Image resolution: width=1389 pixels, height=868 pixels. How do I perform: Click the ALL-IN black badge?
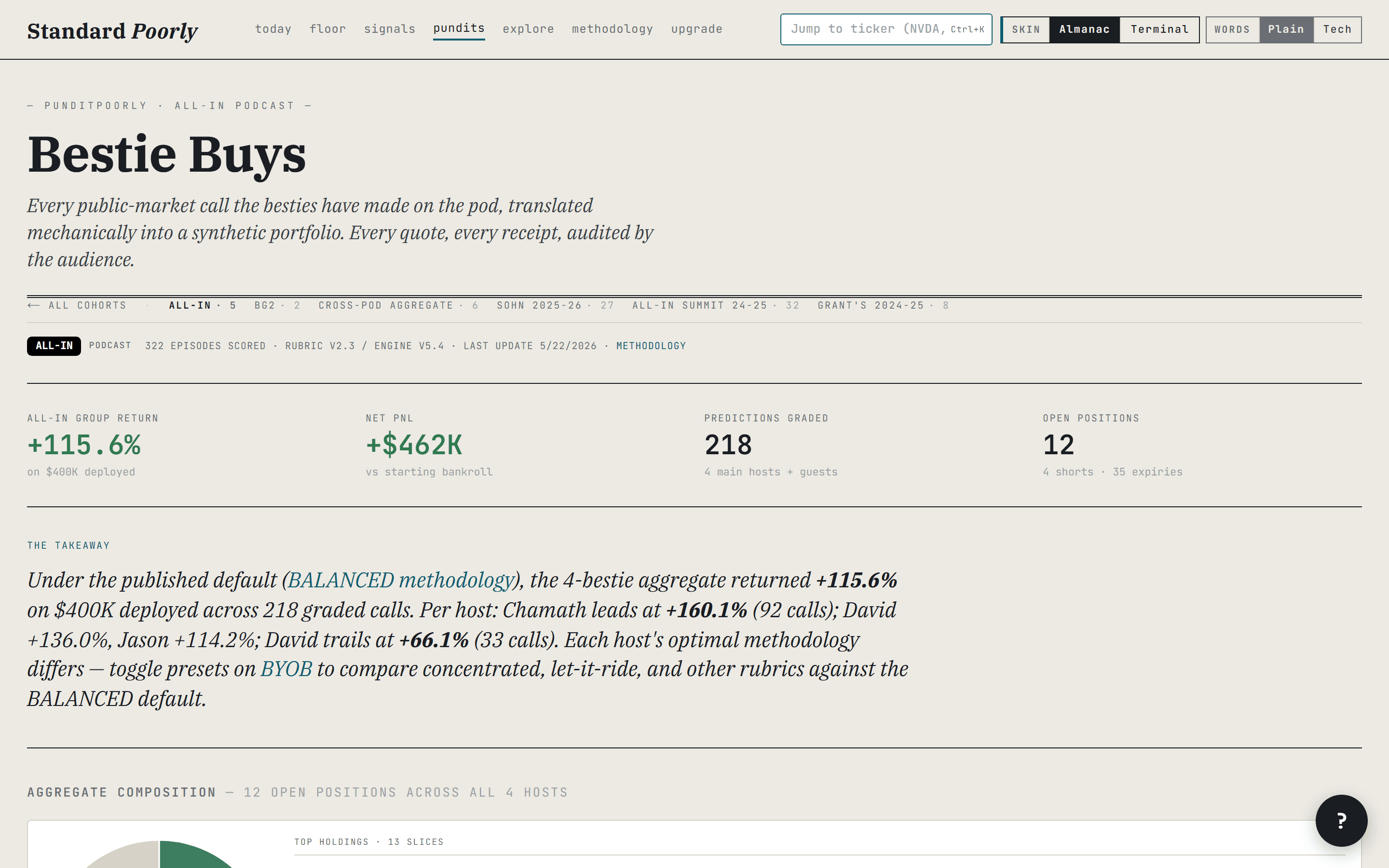[54, 346]
